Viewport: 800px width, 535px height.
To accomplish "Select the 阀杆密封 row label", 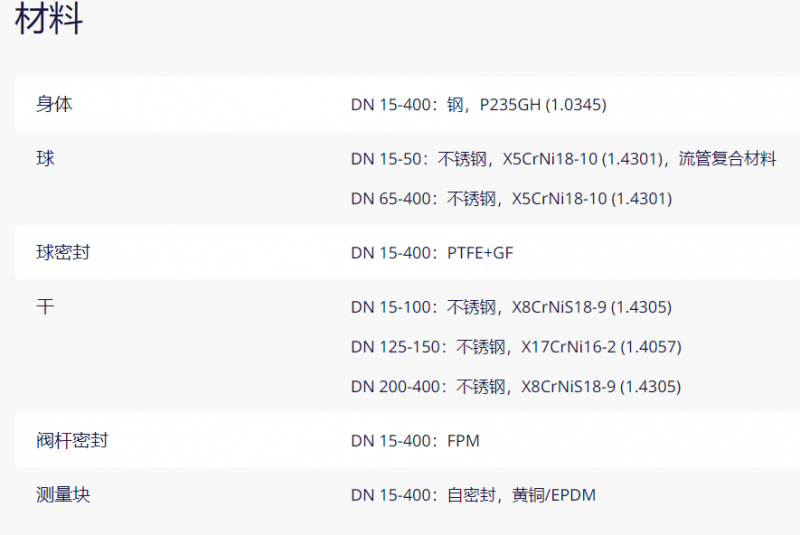I will 72,440.
